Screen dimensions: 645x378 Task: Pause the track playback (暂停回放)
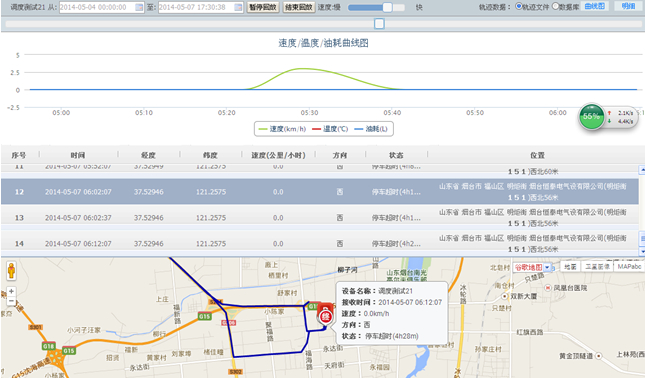(x=263, y=7)
